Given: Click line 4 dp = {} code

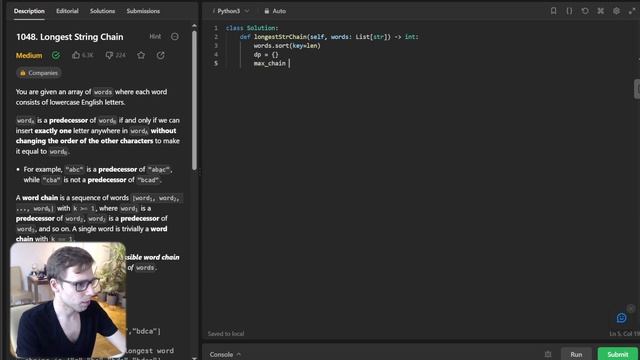Looking at the screenshot, I should coord(266,54).
